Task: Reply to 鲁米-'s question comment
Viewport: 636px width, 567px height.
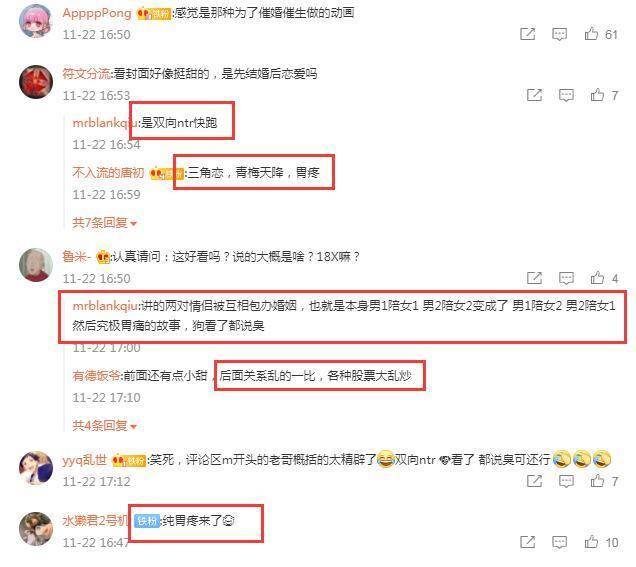Action: pyautogui.click(x=566, y=278)
